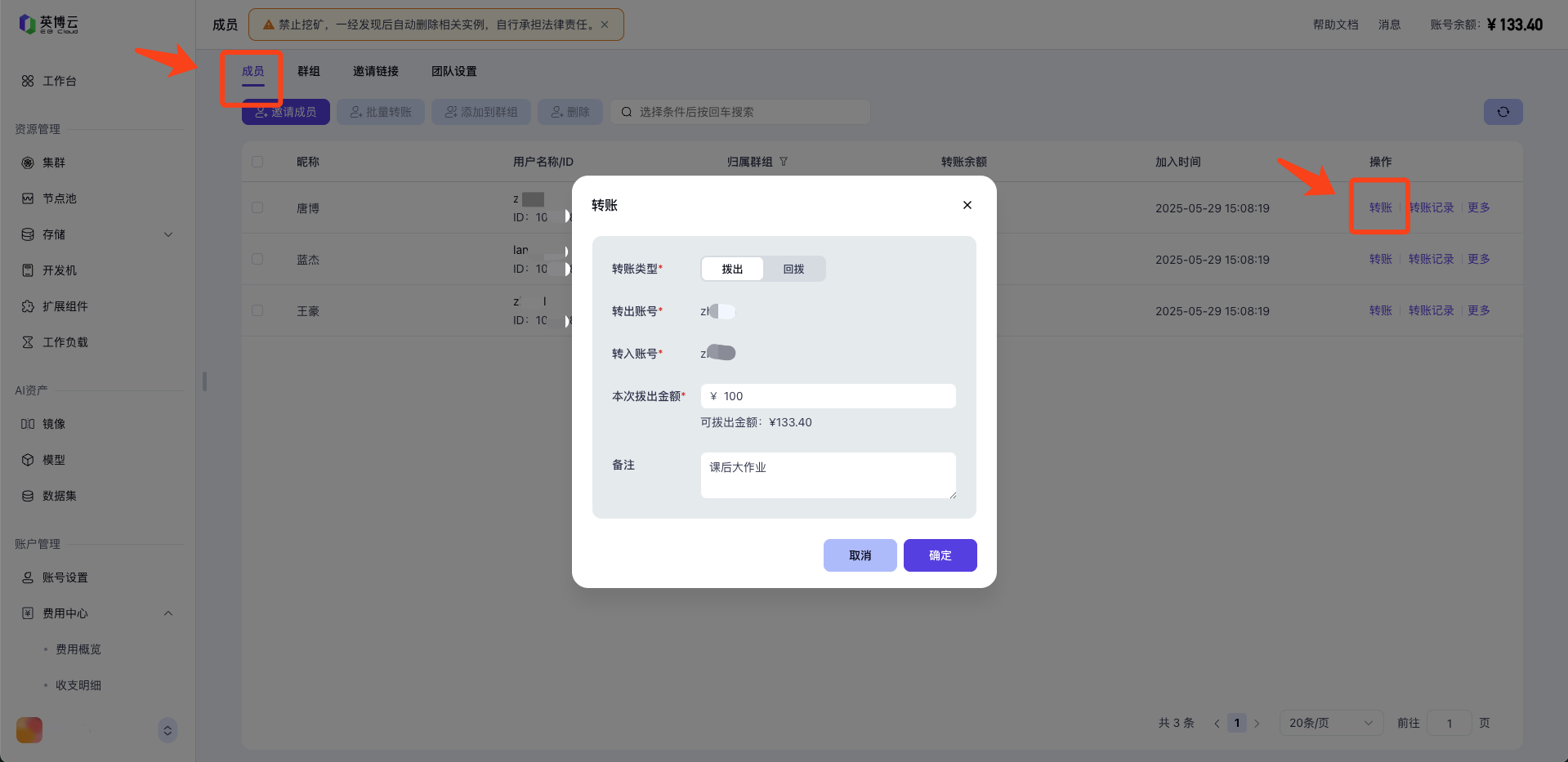The width and height of the screenshot is (1568, 762).
Task: Switch to the 团队设置 tab
Action: click(453, 71)
